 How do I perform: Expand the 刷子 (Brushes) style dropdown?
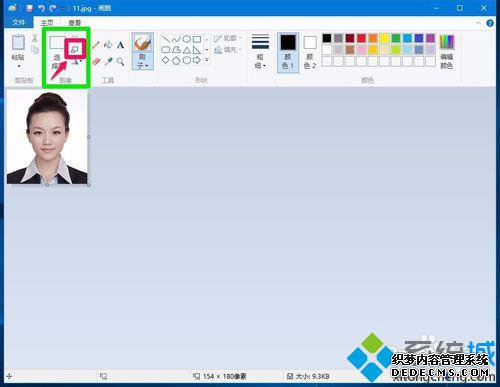pos(143,61)
